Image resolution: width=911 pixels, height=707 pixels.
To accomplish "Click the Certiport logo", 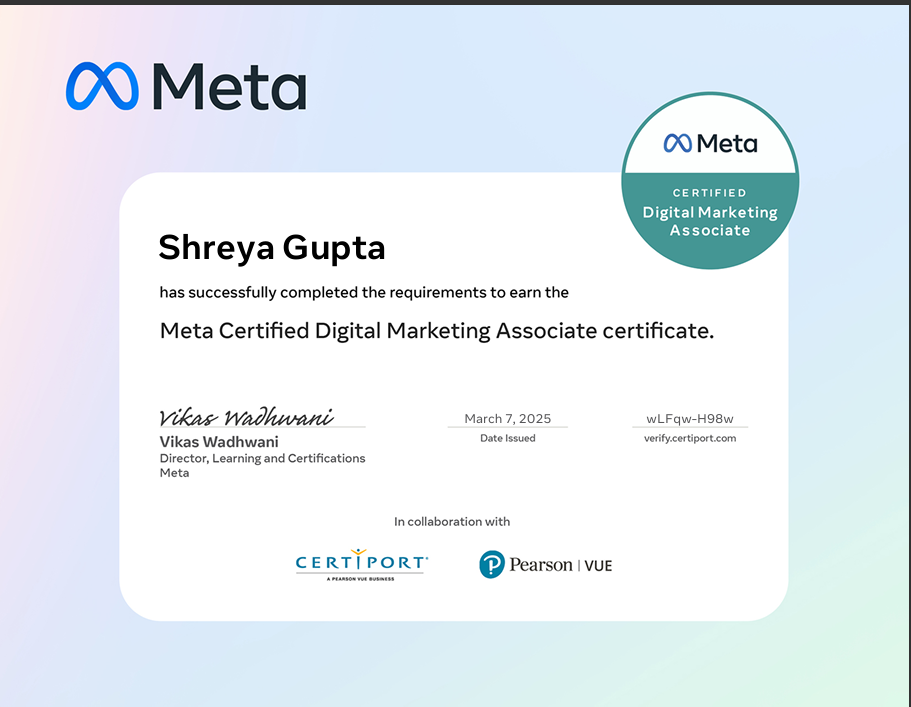I will click(361, 564).
